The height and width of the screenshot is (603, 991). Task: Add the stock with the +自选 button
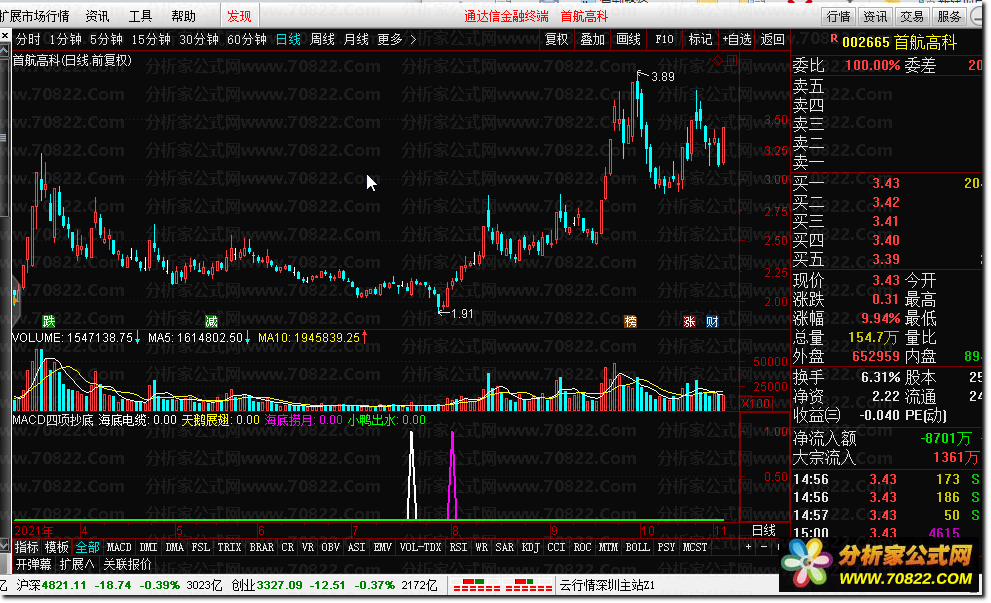pos(737,39)
